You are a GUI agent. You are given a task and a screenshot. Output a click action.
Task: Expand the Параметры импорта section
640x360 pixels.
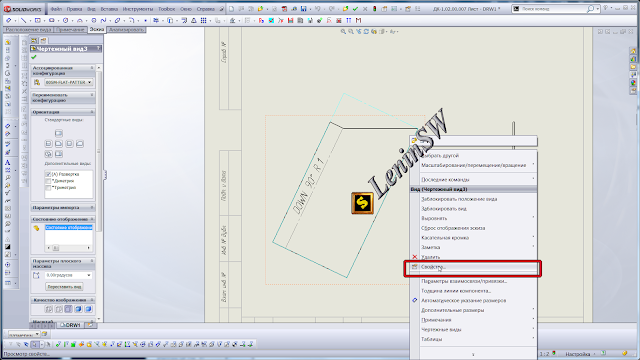pos(92,207)
